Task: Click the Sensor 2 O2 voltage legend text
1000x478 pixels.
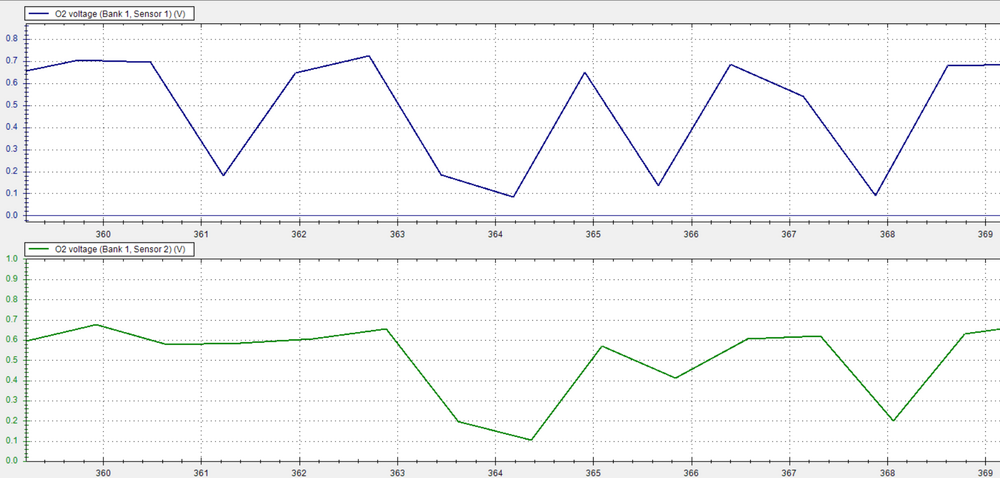Action: coord(121,249)
